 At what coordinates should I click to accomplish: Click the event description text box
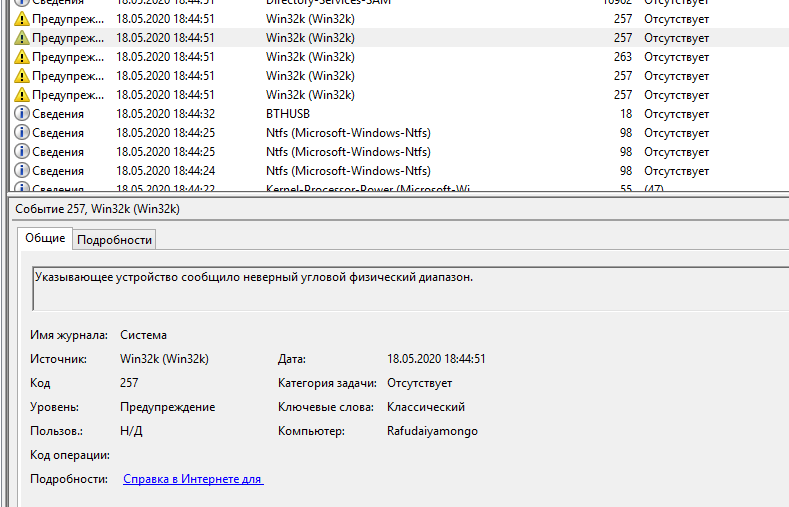[x=400, y=286]
